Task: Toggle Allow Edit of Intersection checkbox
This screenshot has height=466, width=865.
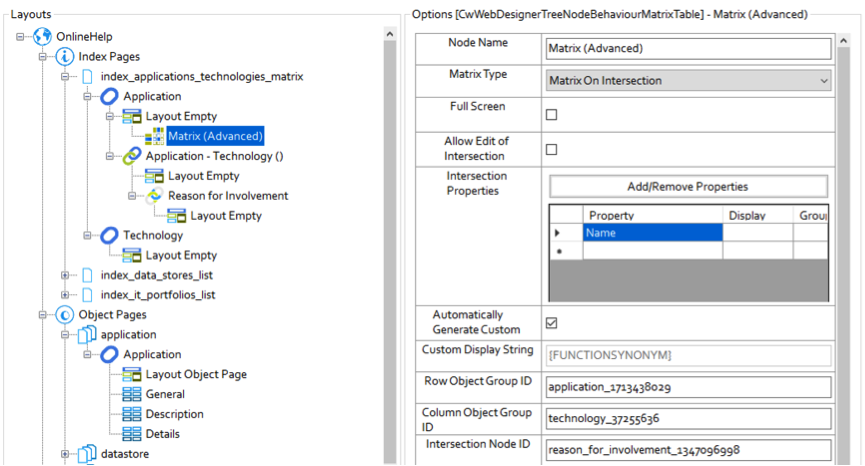Action: (x=551, y=150)
